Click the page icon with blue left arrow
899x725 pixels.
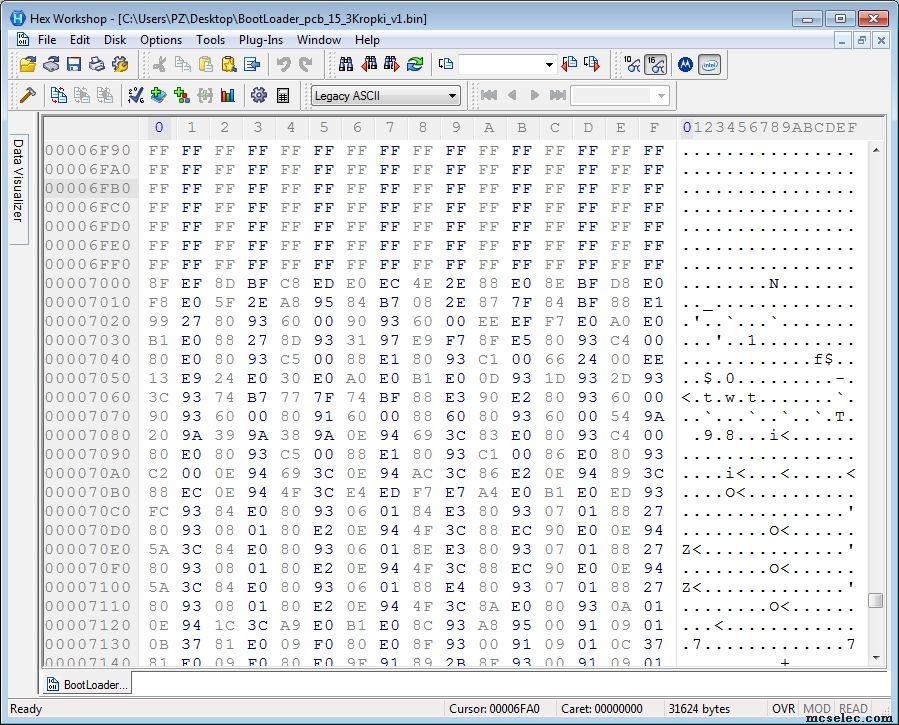(x=252, y=64)
